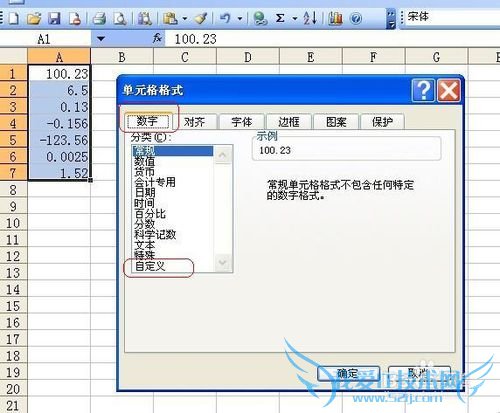
Task: Open the AutoSum functions dropdown arrow
Action: coord(295,18)
